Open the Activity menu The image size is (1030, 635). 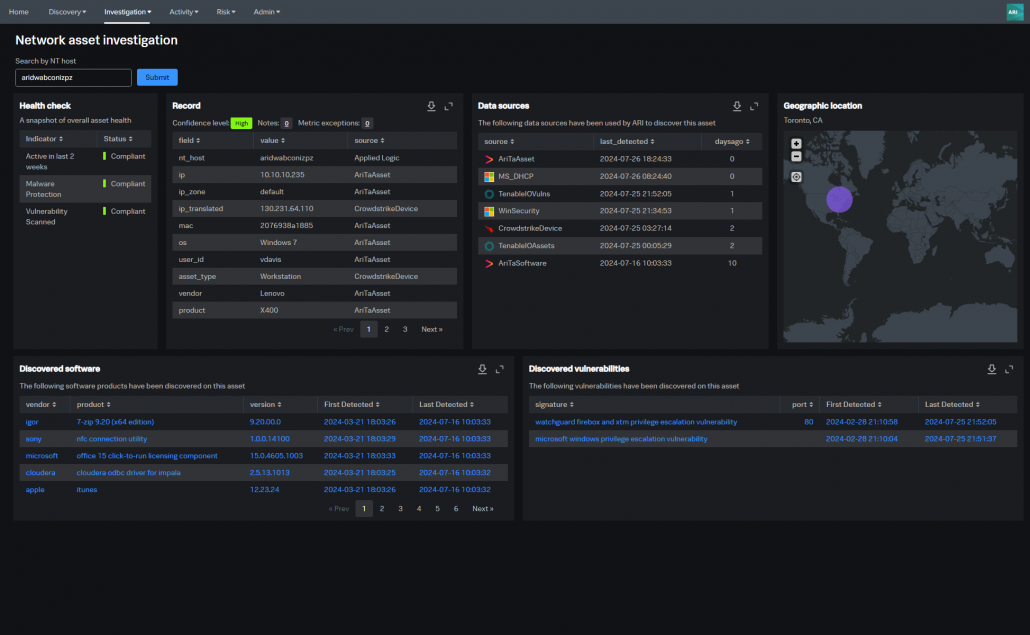click(x=183, y=12)
